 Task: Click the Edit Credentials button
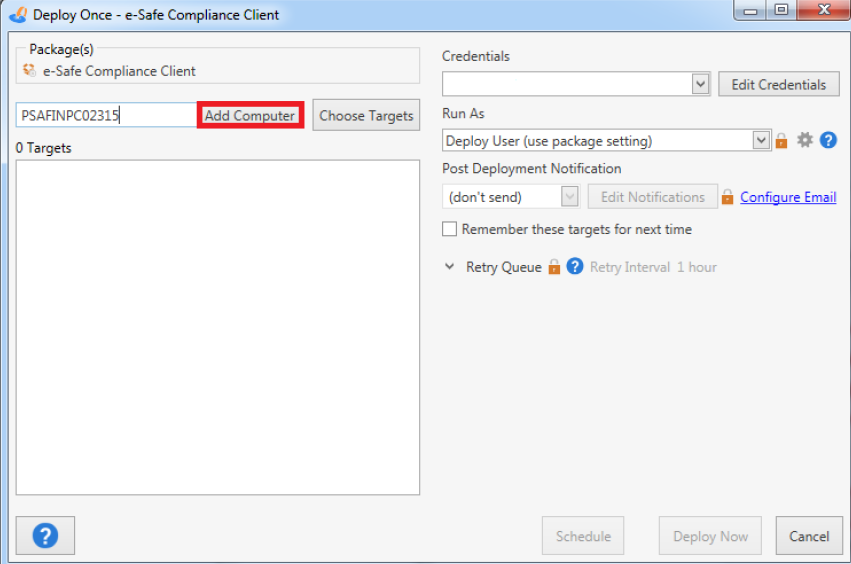click(x=779, y=85)
